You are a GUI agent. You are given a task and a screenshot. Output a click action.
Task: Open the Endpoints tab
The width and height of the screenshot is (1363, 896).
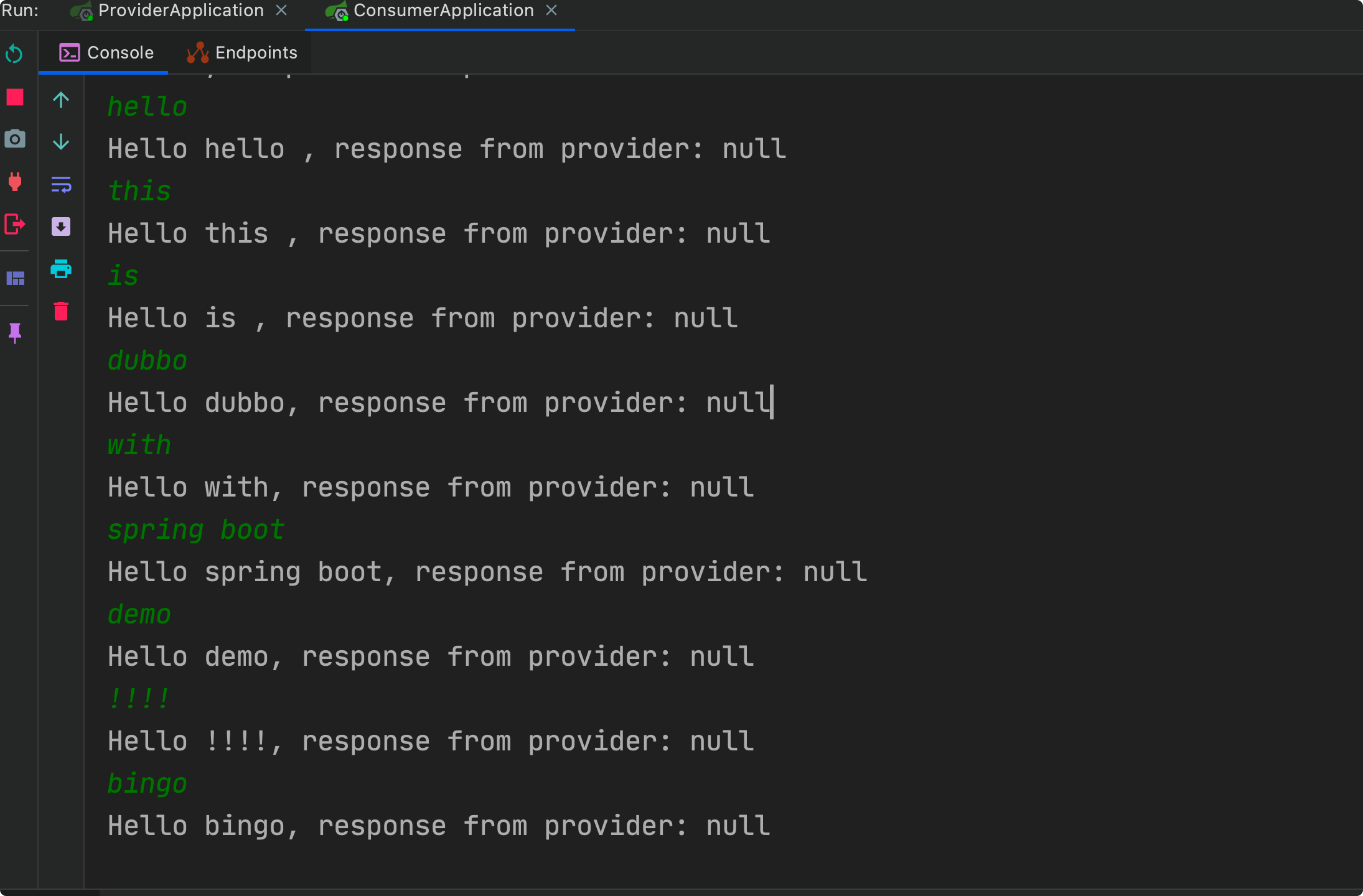(243, 53)
